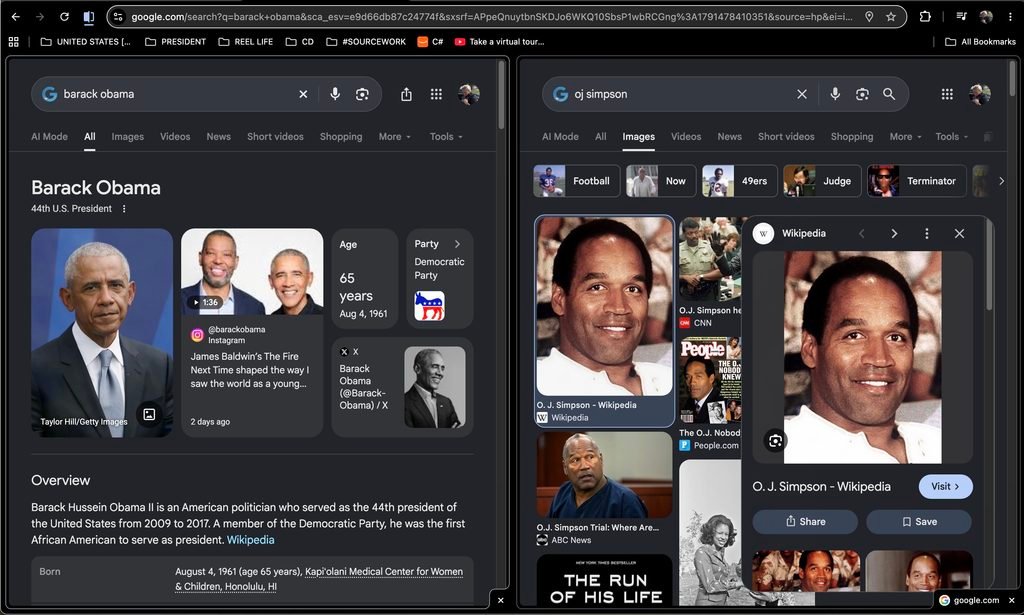Filter images by the Terminator chip
The height and width of the screenshot is (615, 1024).
pyautogui.click(x=915, y=181)
